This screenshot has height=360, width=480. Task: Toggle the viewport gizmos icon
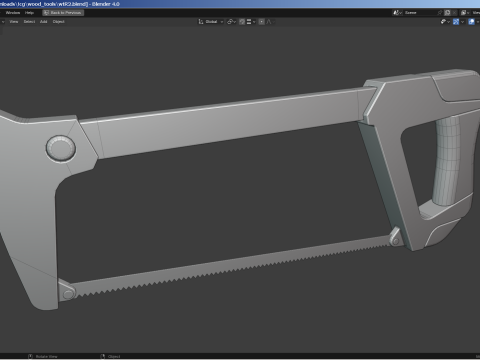456,22
